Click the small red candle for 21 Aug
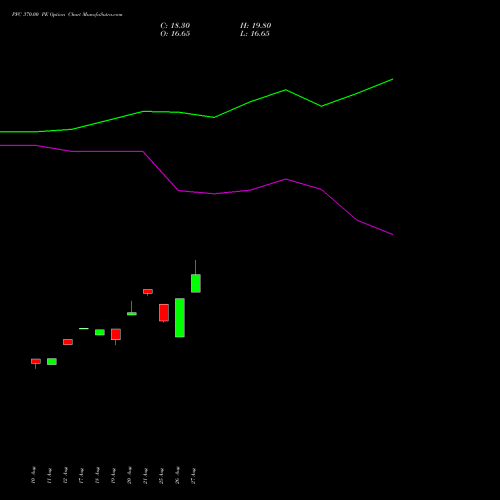Image resolution: width=500 pixels, height=500 pixels. click(x=148, y=292)
